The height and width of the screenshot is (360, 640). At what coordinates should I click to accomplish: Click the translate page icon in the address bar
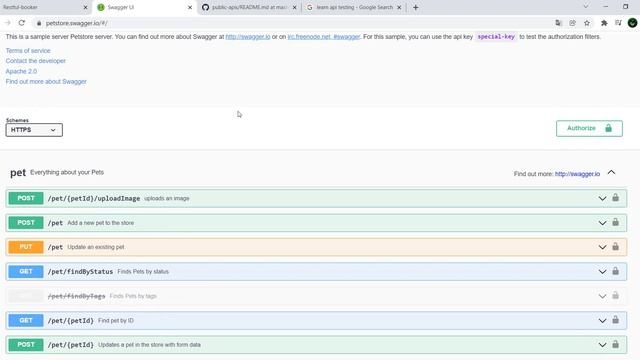558,23
